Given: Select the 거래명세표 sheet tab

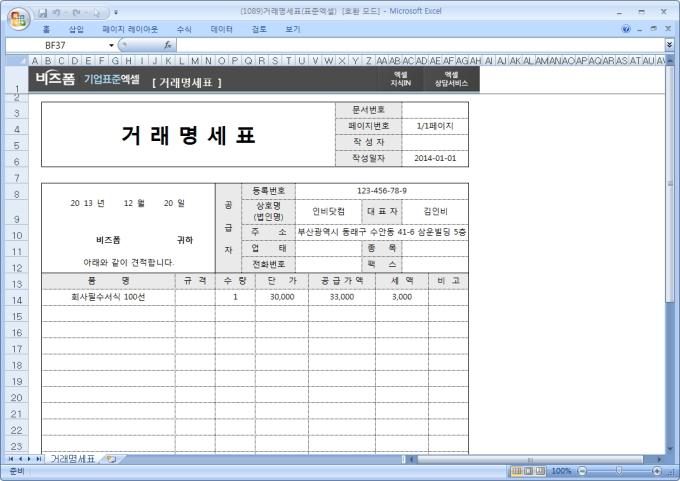Looking at the screenshot, I should 72,459.
